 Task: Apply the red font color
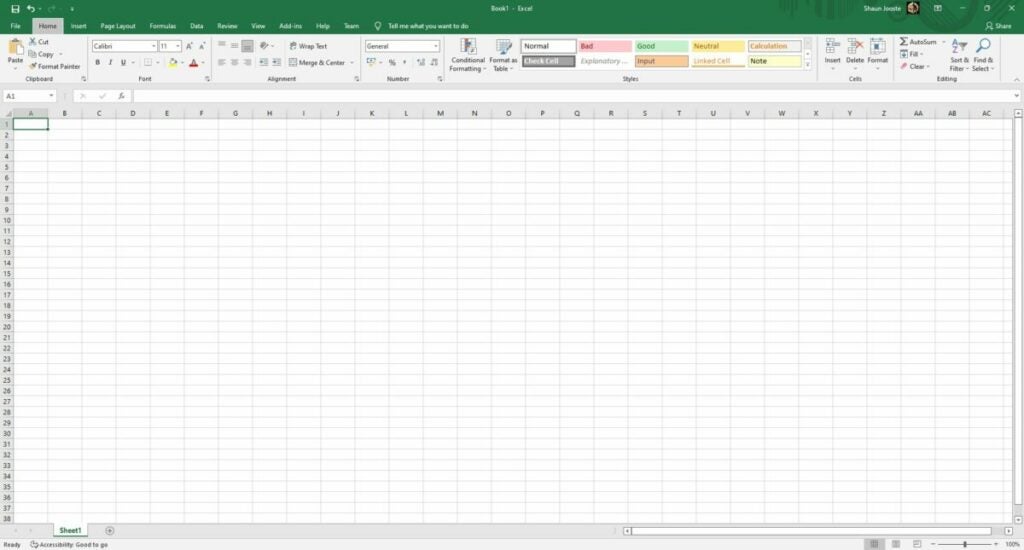point(193,63)
